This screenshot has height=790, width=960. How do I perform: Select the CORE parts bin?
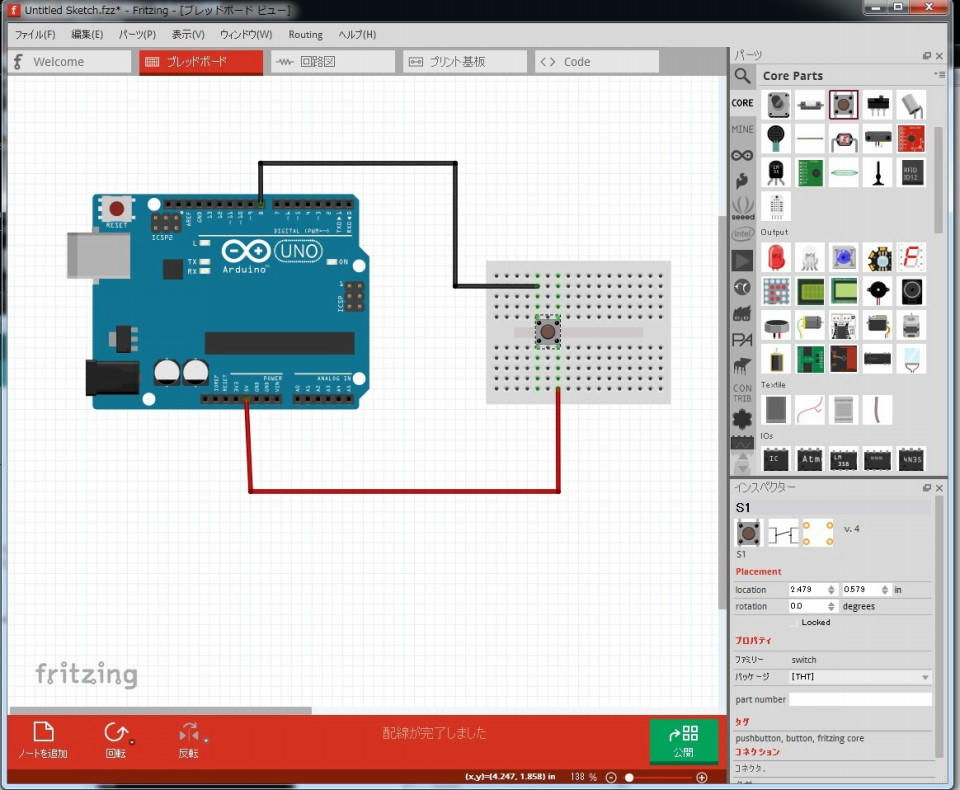click(x=742, y=103)
